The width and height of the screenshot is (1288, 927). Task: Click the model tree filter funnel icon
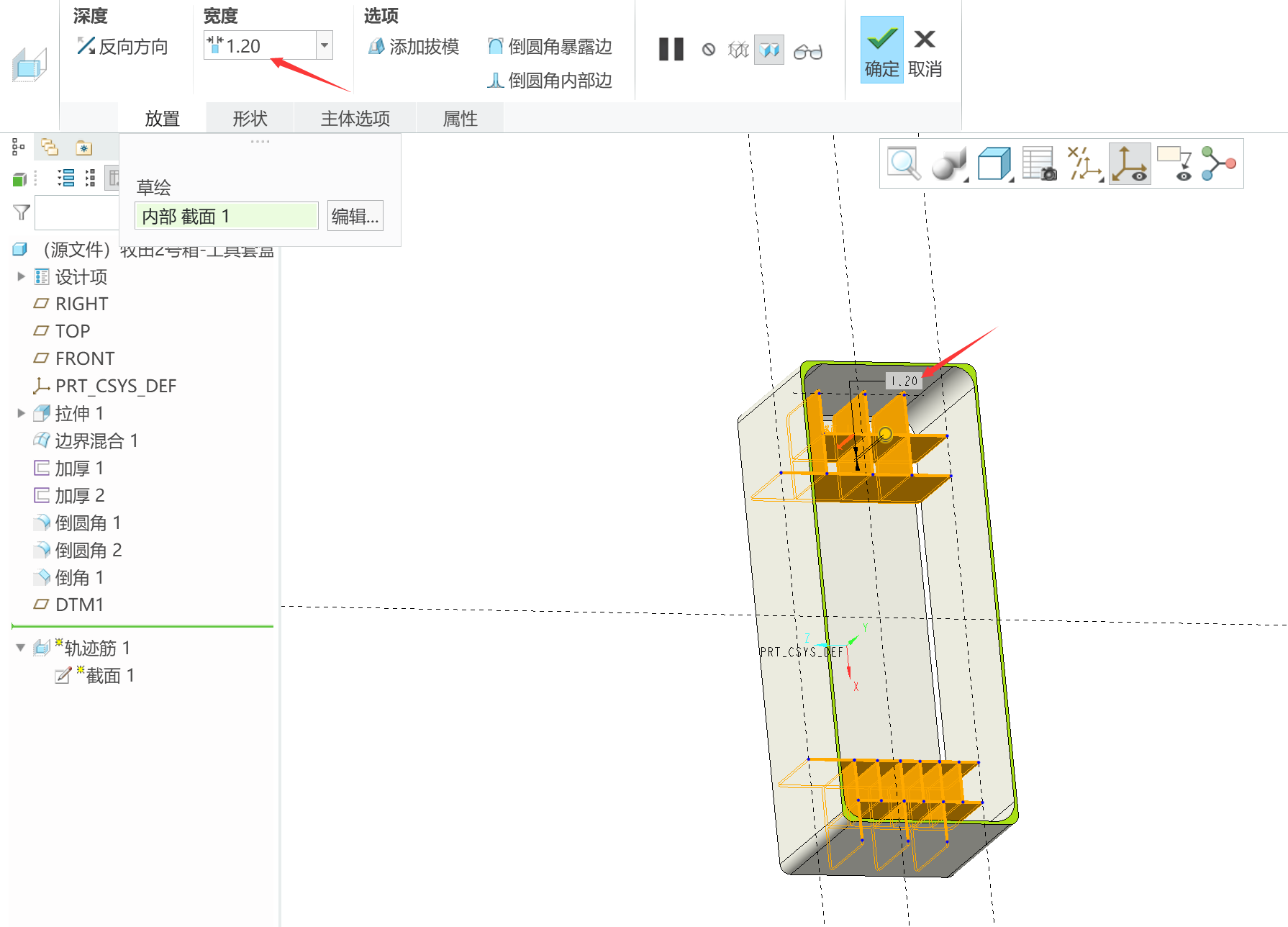pyautogui.click(x=22, y=212)
